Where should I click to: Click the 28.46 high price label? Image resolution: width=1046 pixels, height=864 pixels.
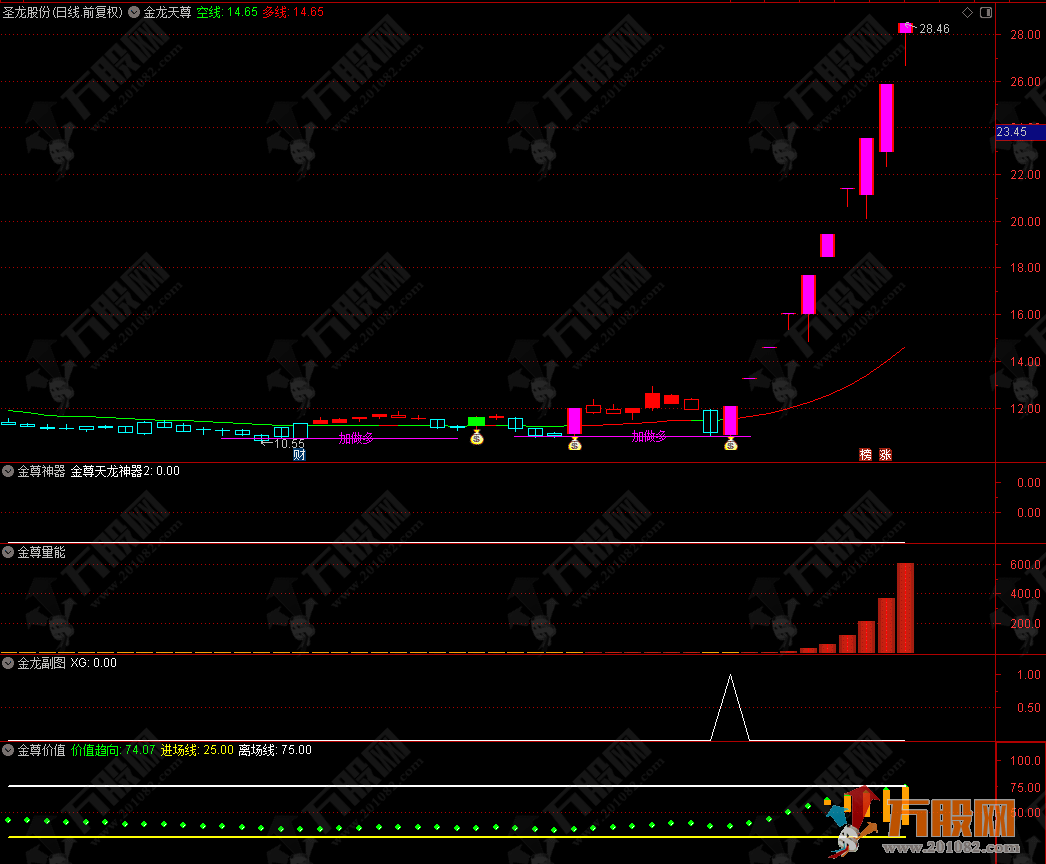934,29
